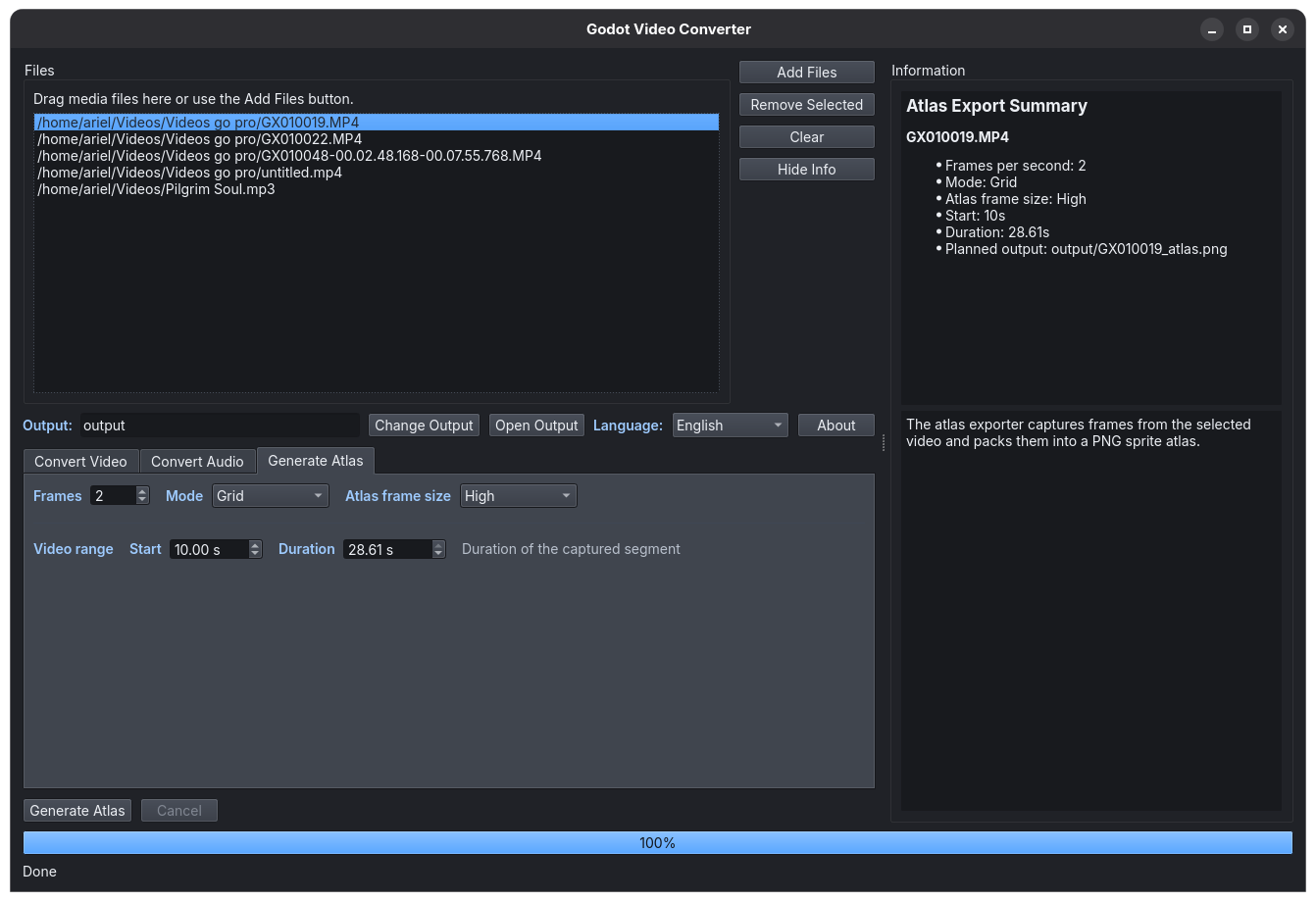The height and width of the screenshot is (902, 1316).
Task: Select untitled.mp4 in the file list
Action: pos(377,173)
